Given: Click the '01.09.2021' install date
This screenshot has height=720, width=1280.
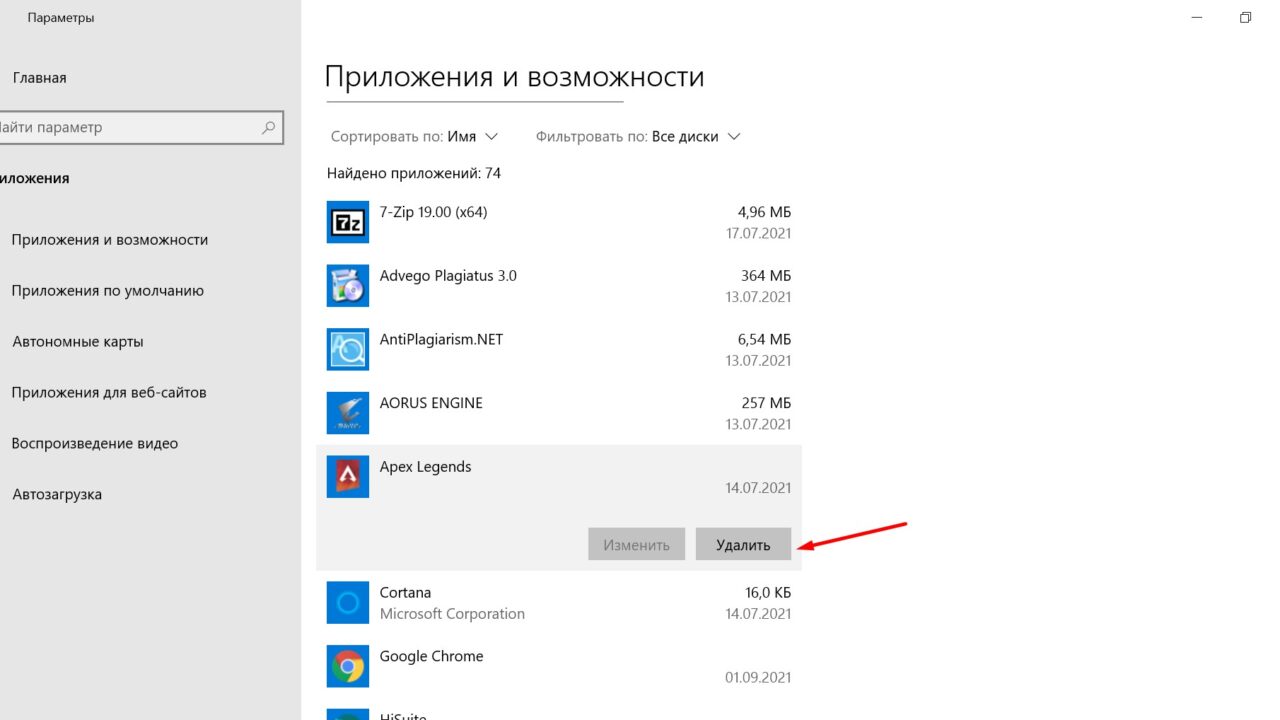Looking at the screenshot, I should click(x=758, y=677).
